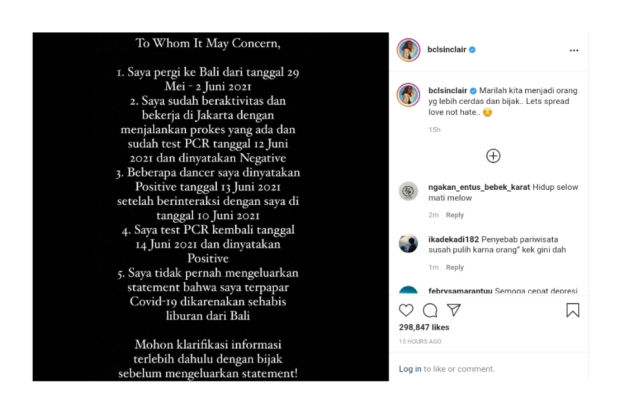View the 298,847 likes list
Screen dimensions: 620x413
[424, 327]
